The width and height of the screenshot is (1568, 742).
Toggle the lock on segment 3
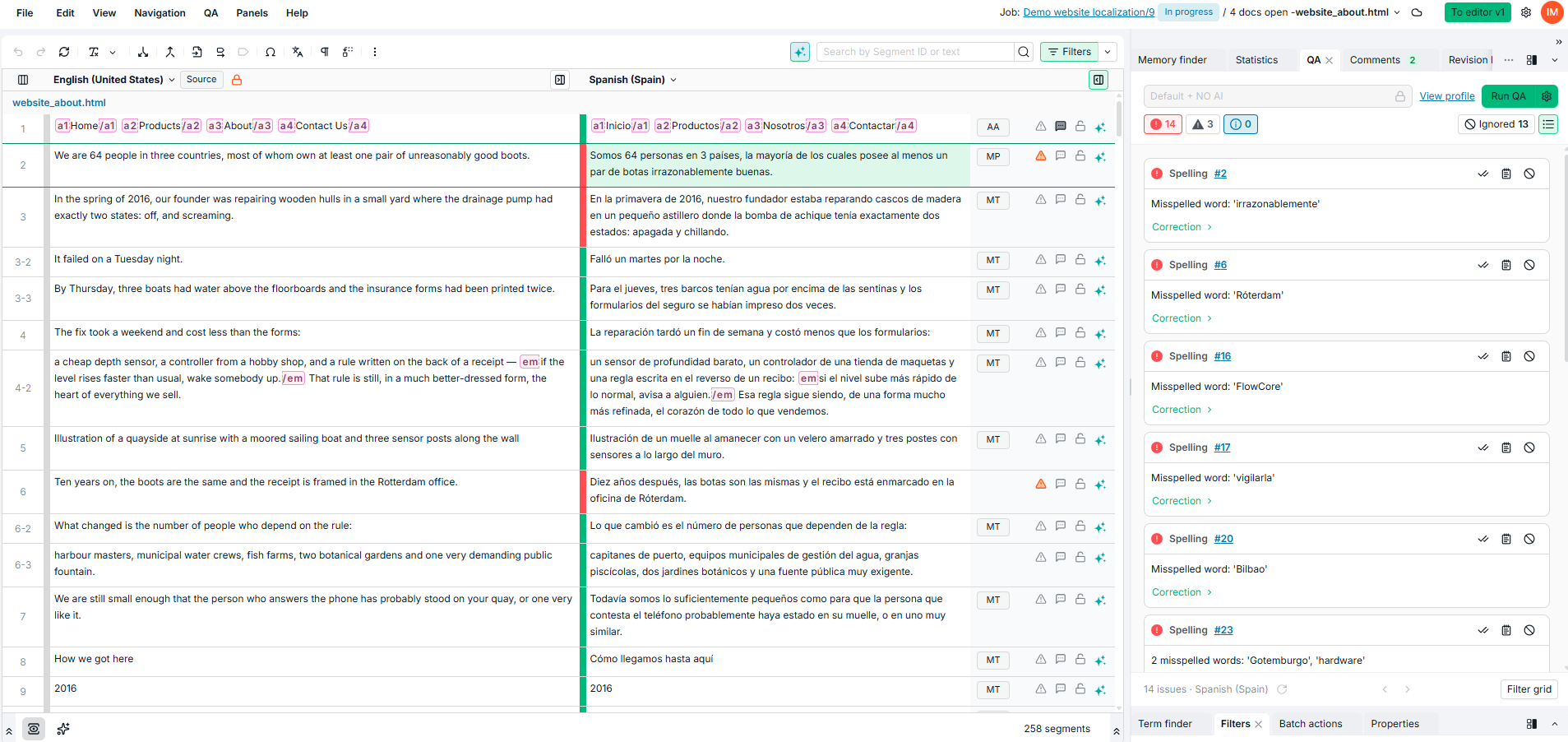click(x=1080, y=199)
